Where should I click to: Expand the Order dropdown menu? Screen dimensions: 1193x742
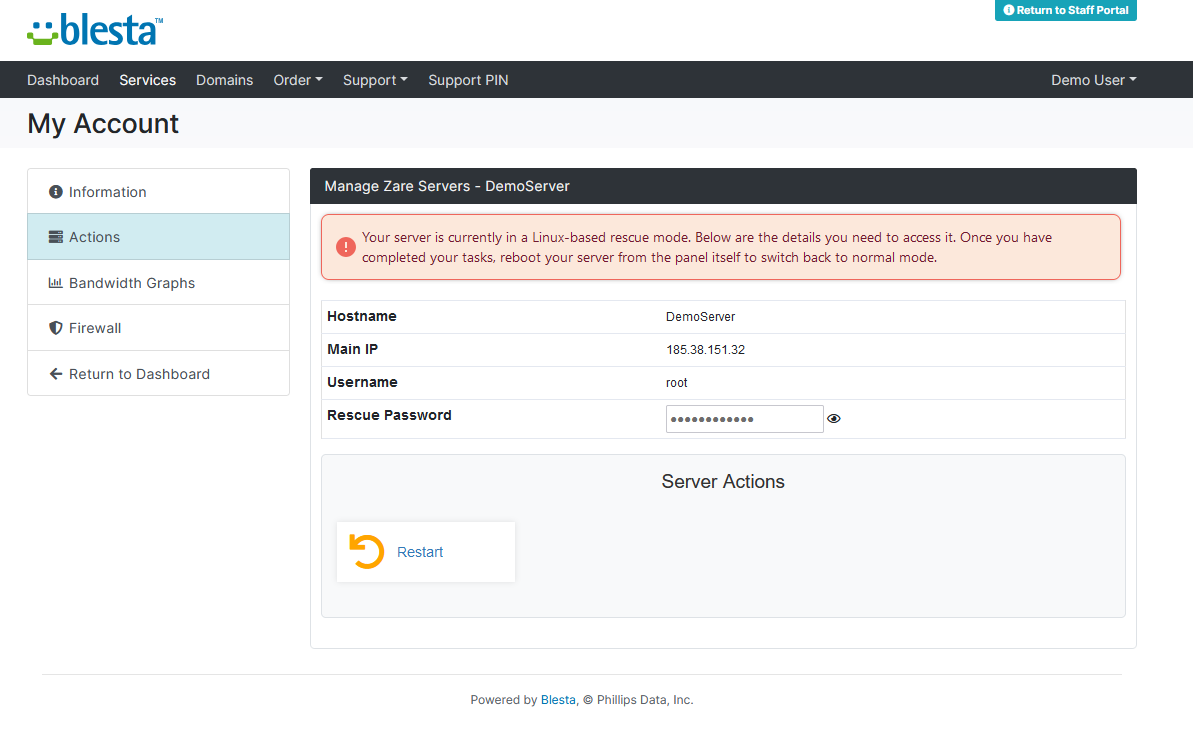coord(297,80)
